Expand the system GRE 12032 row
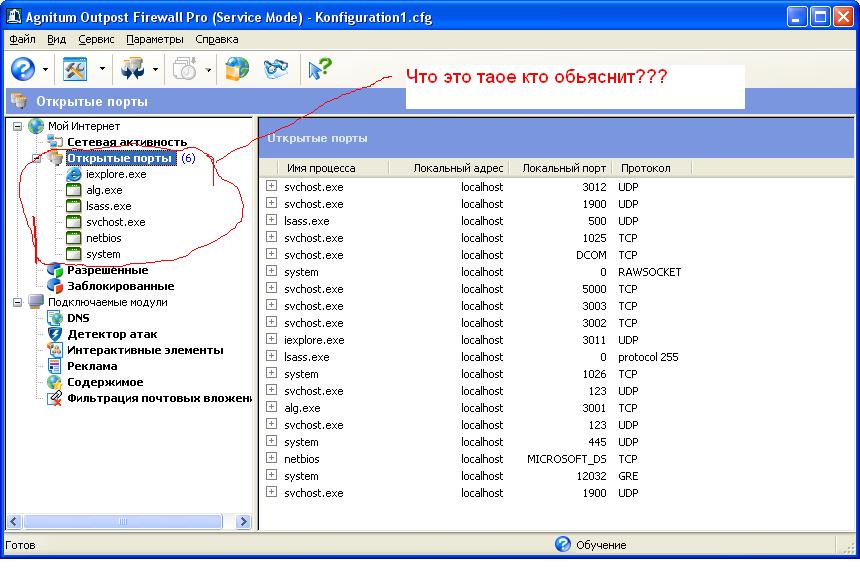Viewport: 860px width, 580px height. 271,475
